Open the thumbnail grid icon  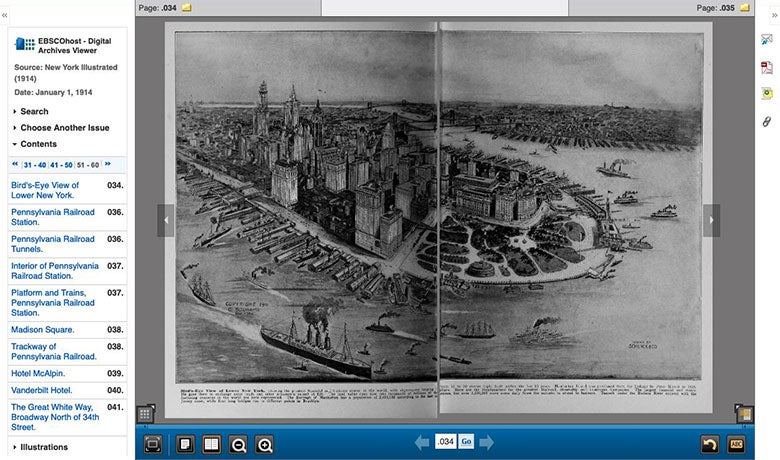click(145, 414)
